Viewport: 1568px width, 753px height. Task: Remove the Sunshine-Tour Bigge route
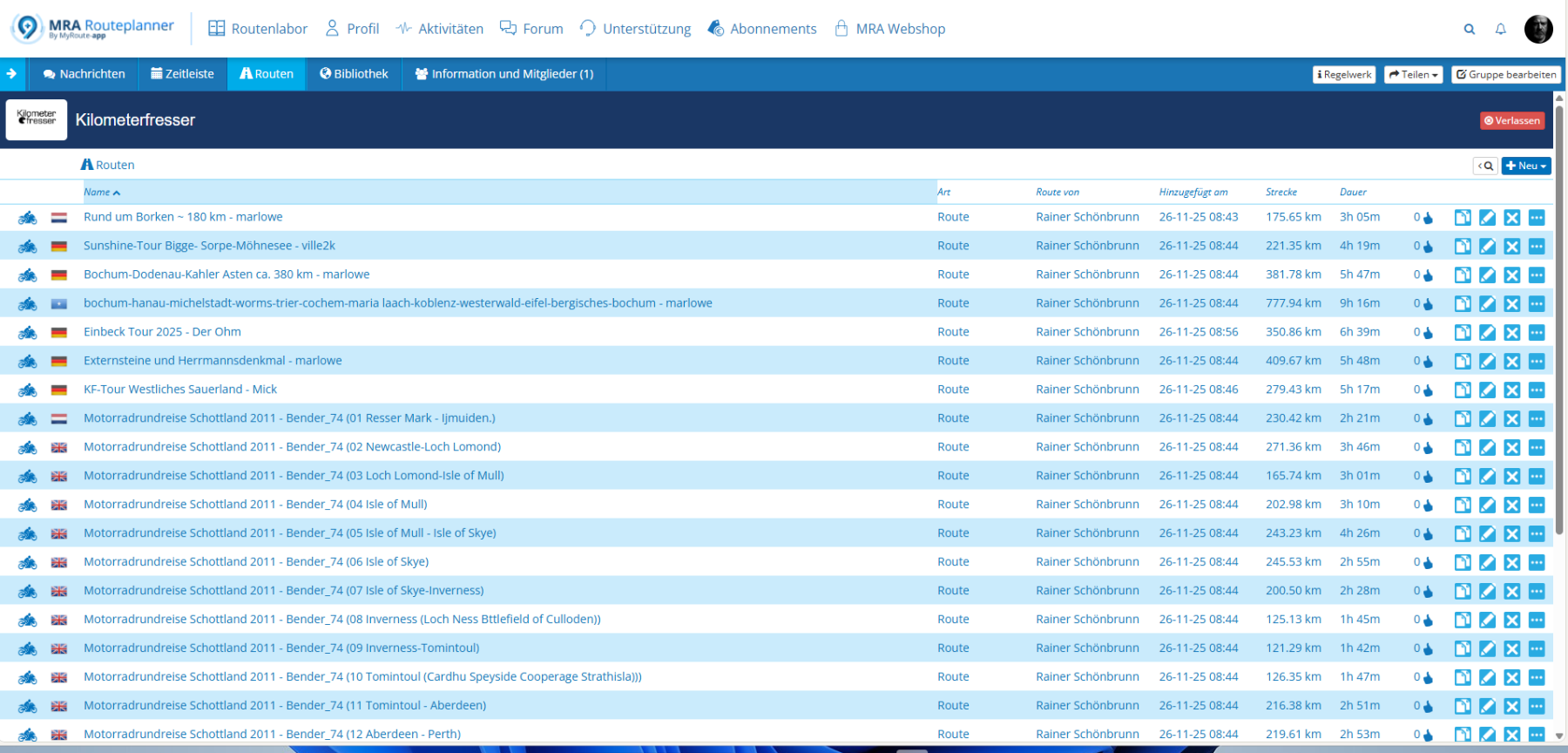tap(1511, 247)
